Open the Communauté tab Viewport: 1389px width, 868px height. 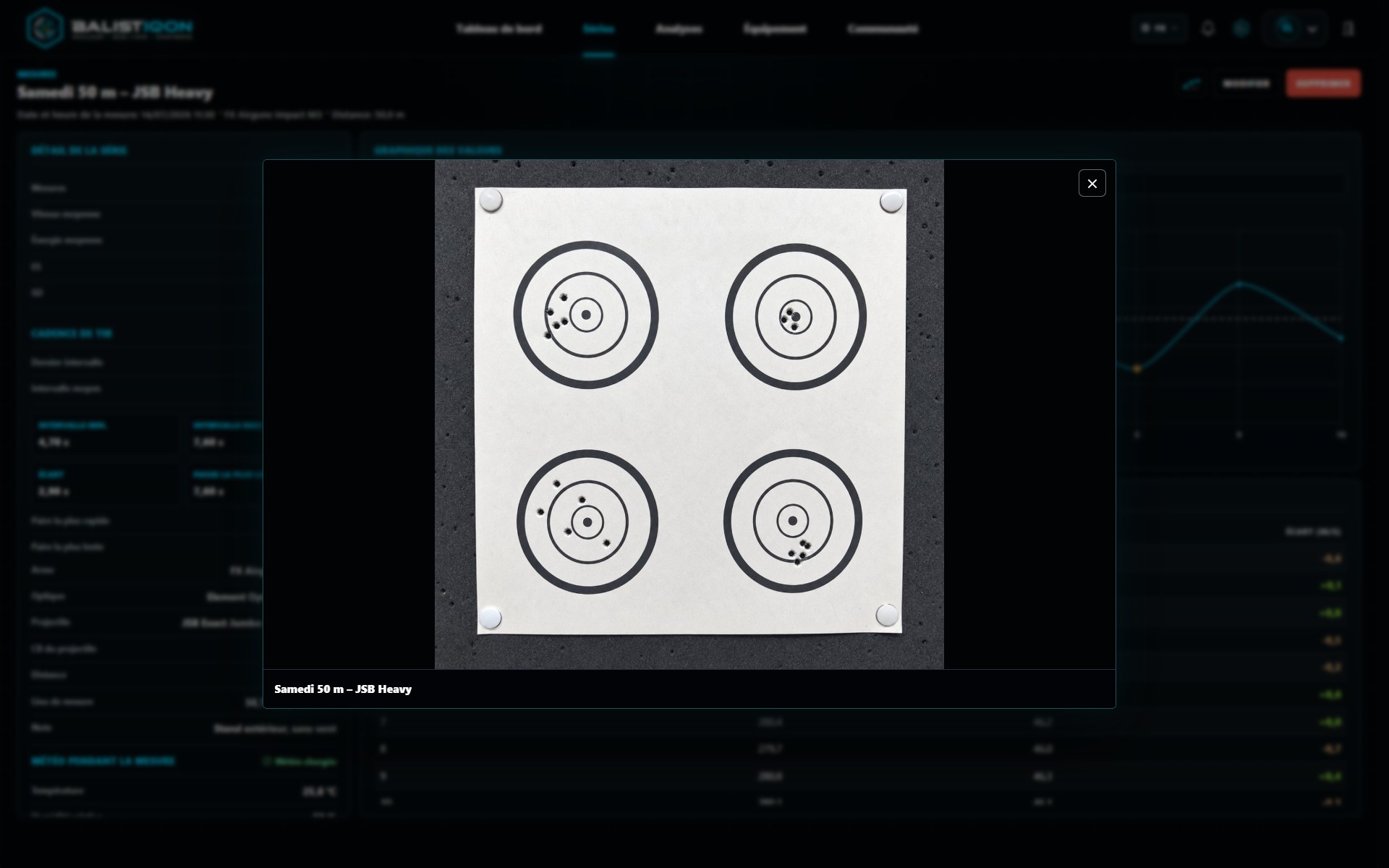click(883, 29)
